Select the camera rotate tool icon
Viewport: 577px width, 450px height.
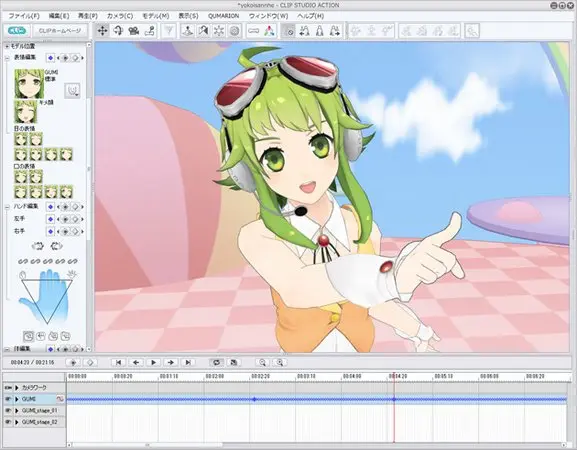click(118, 31)
